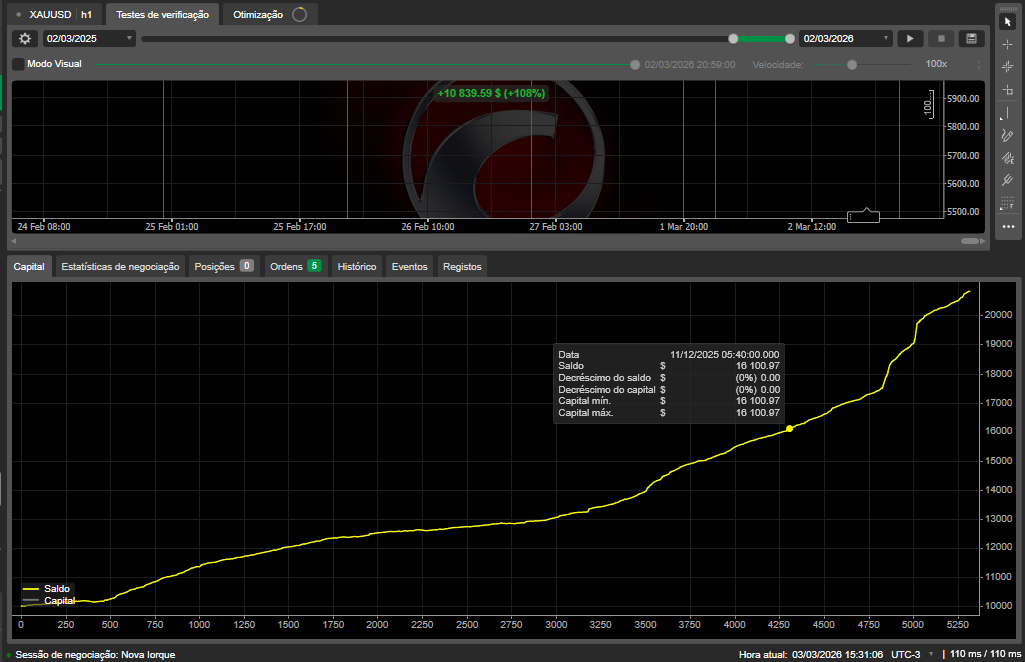This screenshot has width=1025, height=662.
Task: Enable the Modo Visual checkbox
Action: click(18, 64)
